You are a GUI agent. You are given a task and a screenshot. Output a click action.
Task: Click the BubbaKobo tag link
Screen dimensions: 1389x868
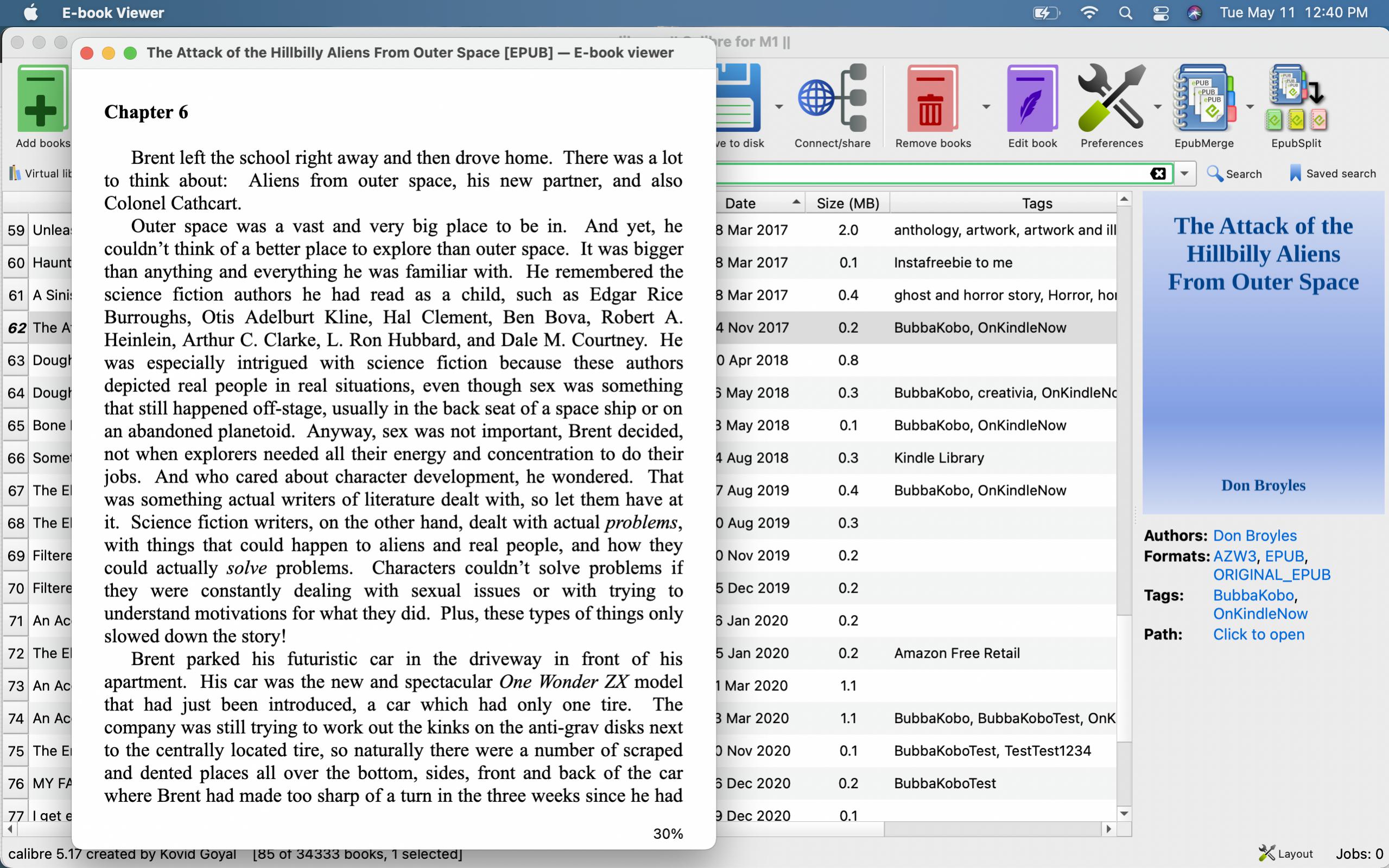pyautogui.click(x=1253, y=595)
